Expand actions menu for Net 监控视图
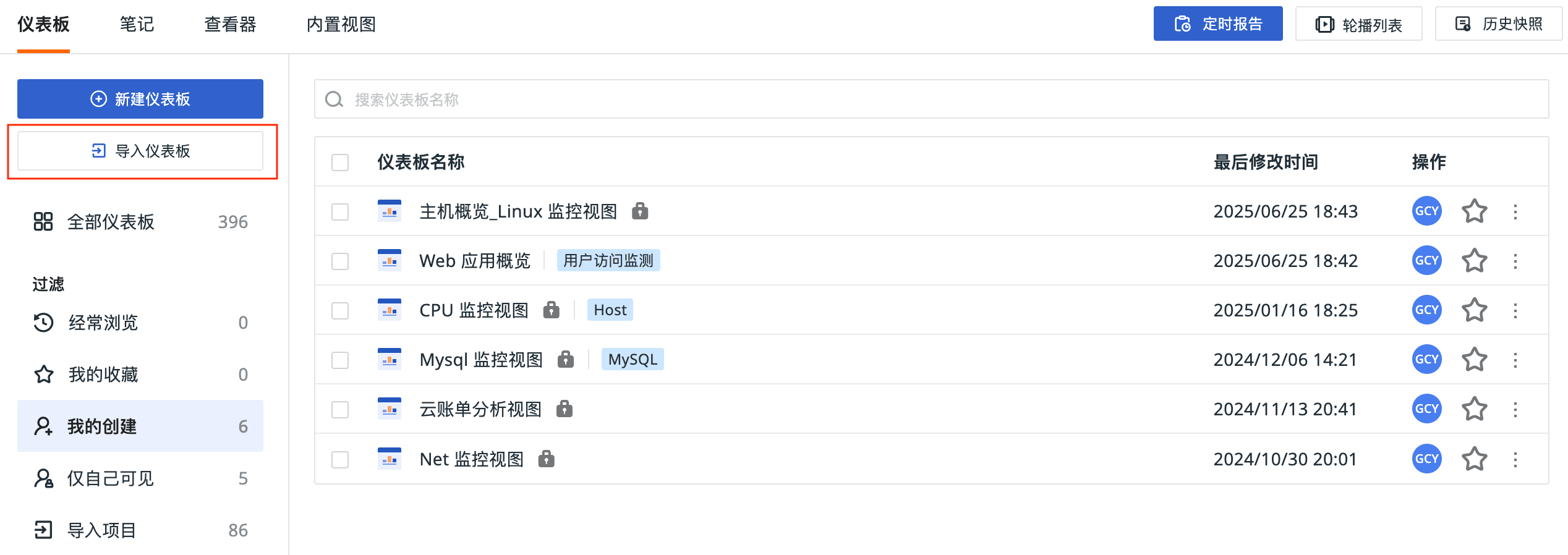1568x555 pixels. coord(1515,459)
